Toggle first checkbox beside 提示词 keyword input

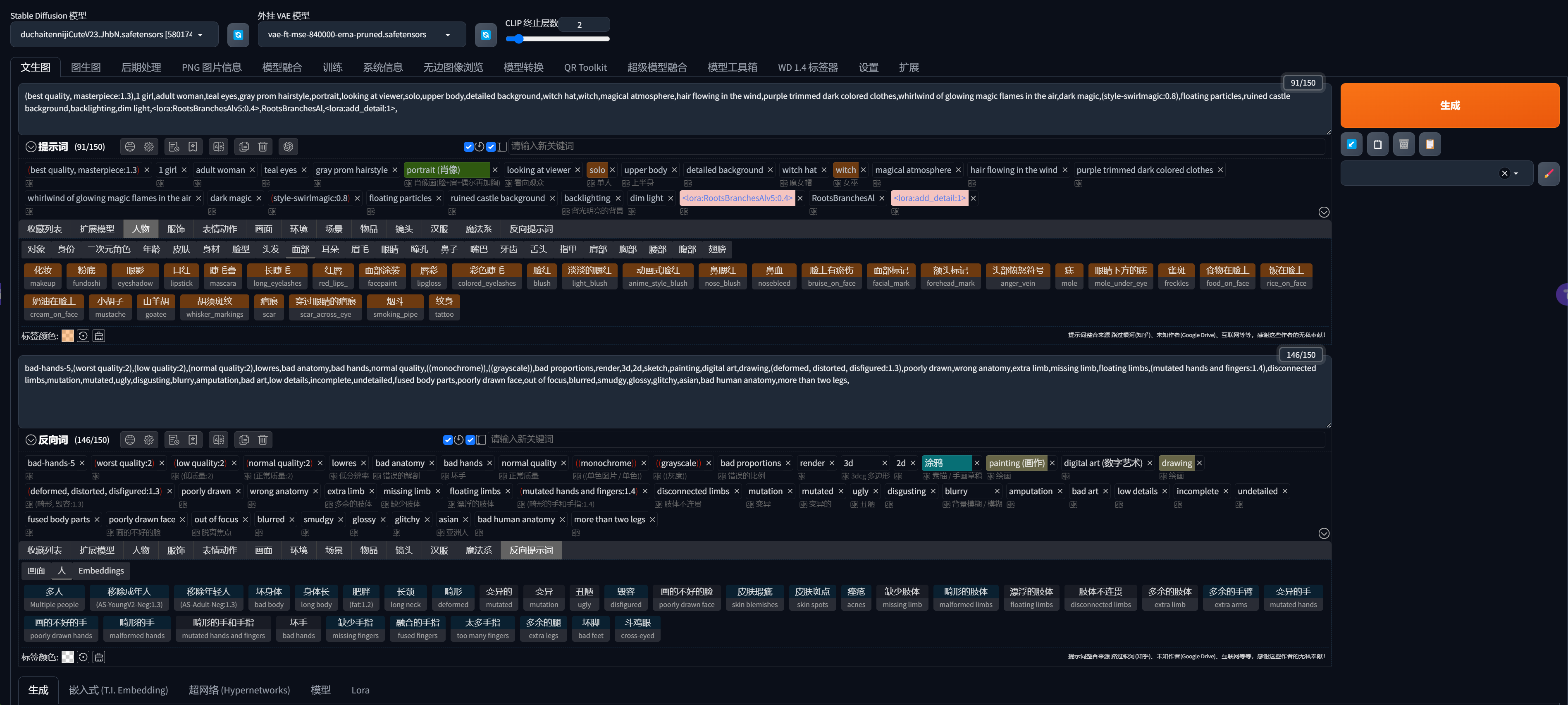pos(468,147)
